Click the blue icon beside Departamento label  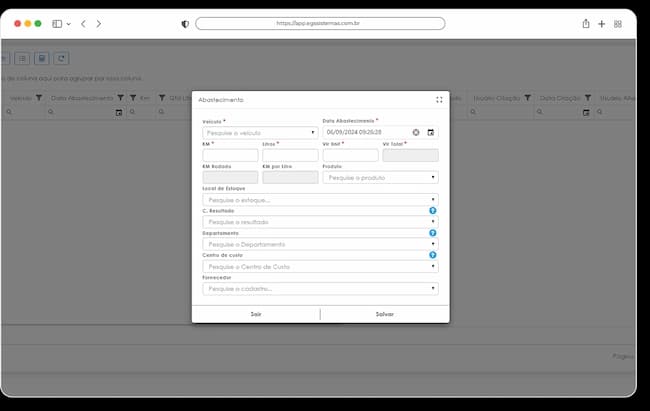click(x=432, y=233)
